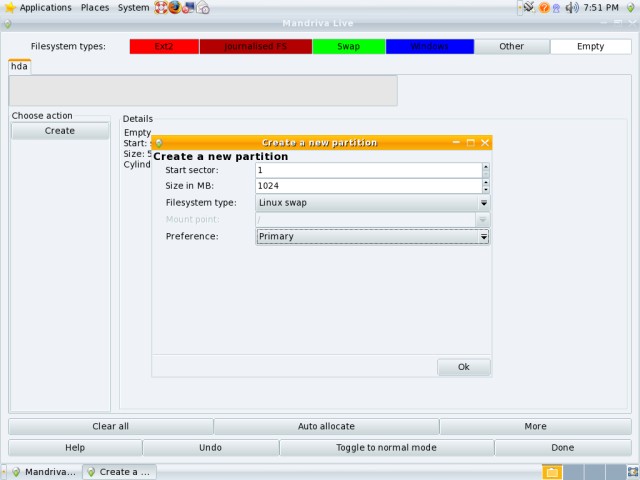Minimize the Create a new partition dialog
Image resolution: width=640 pixels, height=480 pixels.
(456, 143)
